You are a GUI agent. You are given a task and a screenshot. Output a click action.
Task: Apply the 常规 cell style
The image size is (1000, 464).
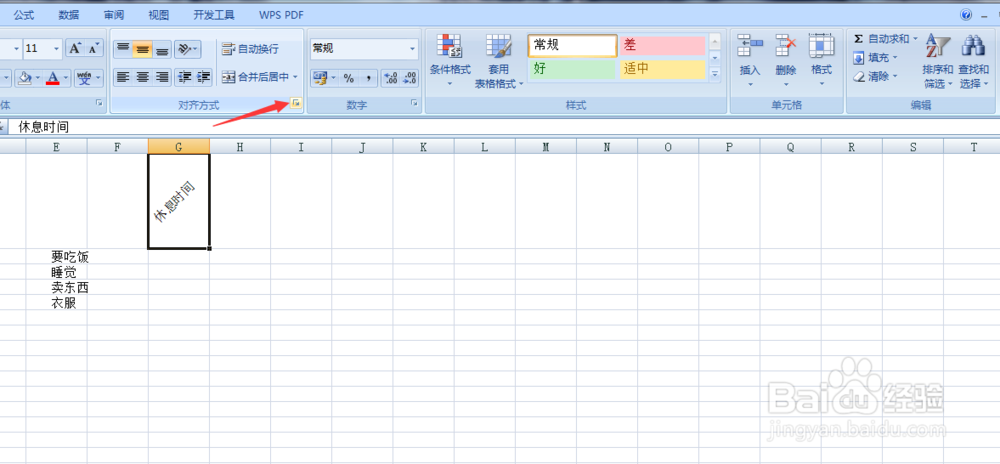tap(572, 45)
